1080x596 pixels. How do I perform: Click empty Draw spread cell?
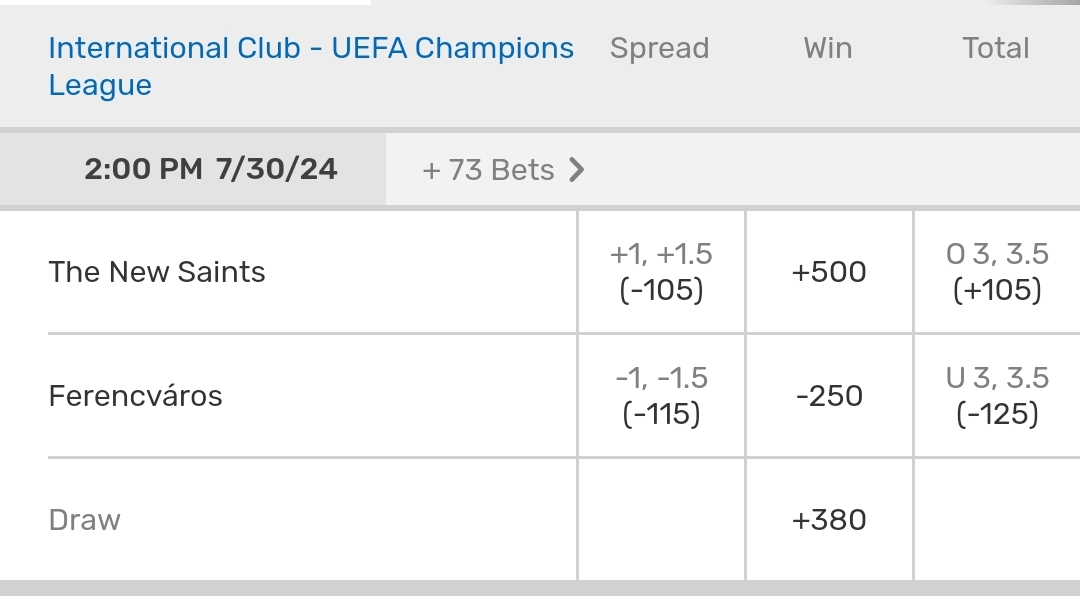click(661, 520)
